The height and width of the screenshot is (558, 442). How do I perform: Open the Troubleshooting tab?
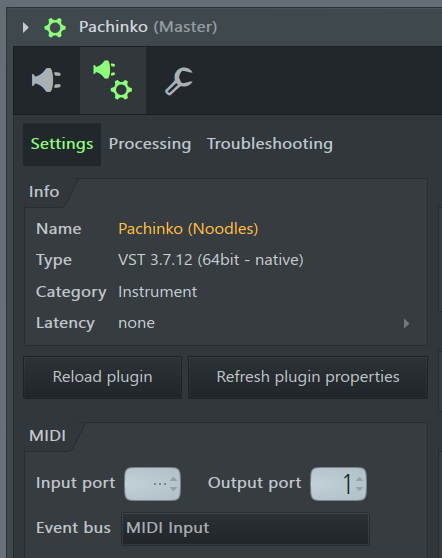tap(270, 144)
